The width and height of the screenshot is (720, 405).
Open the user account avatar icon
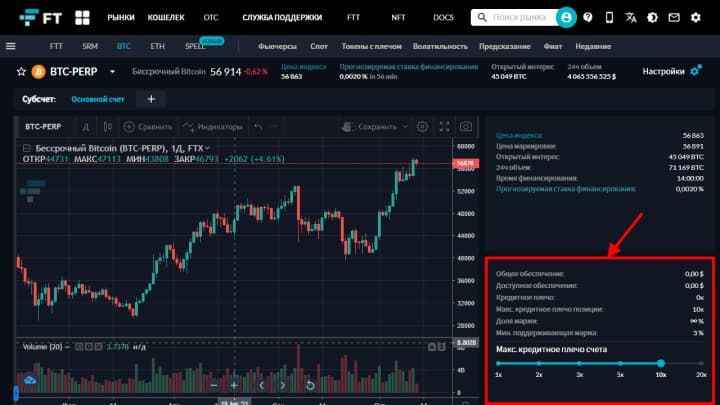click(x=566, y=17)
